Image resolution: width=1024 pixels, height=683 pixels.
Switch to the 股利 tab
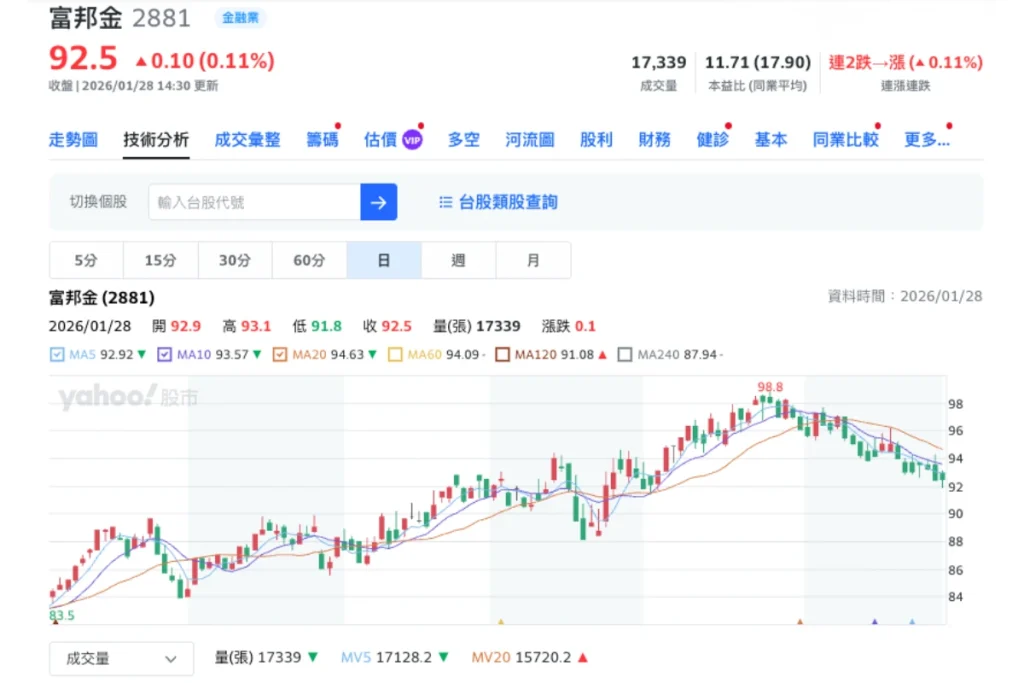tap(596, 140)
